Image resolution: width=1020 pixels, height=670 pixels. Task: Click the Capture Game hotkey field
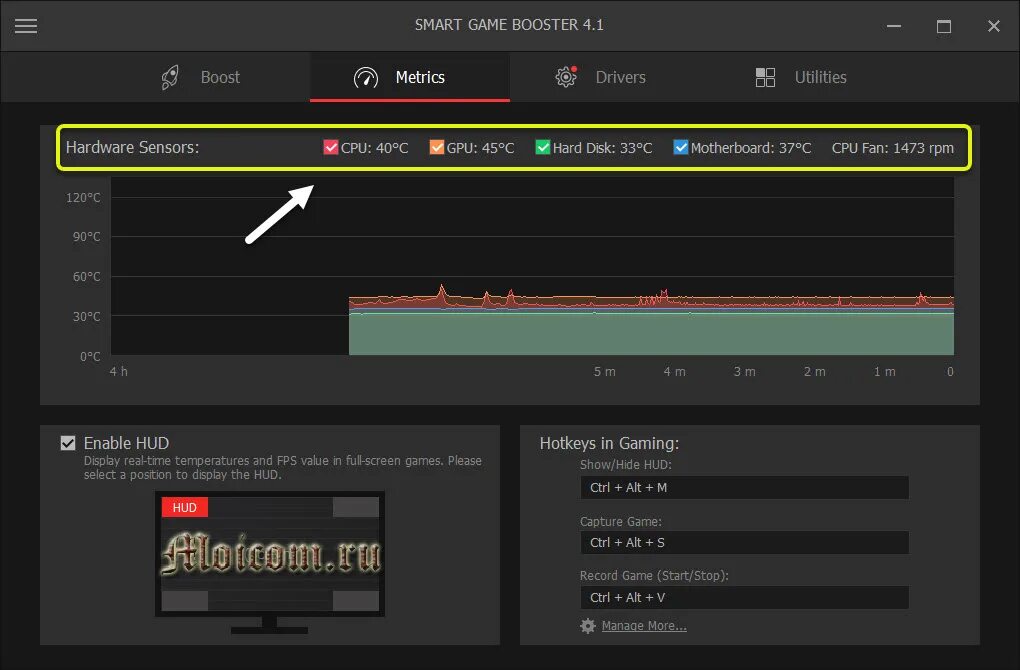click(744, 543)
